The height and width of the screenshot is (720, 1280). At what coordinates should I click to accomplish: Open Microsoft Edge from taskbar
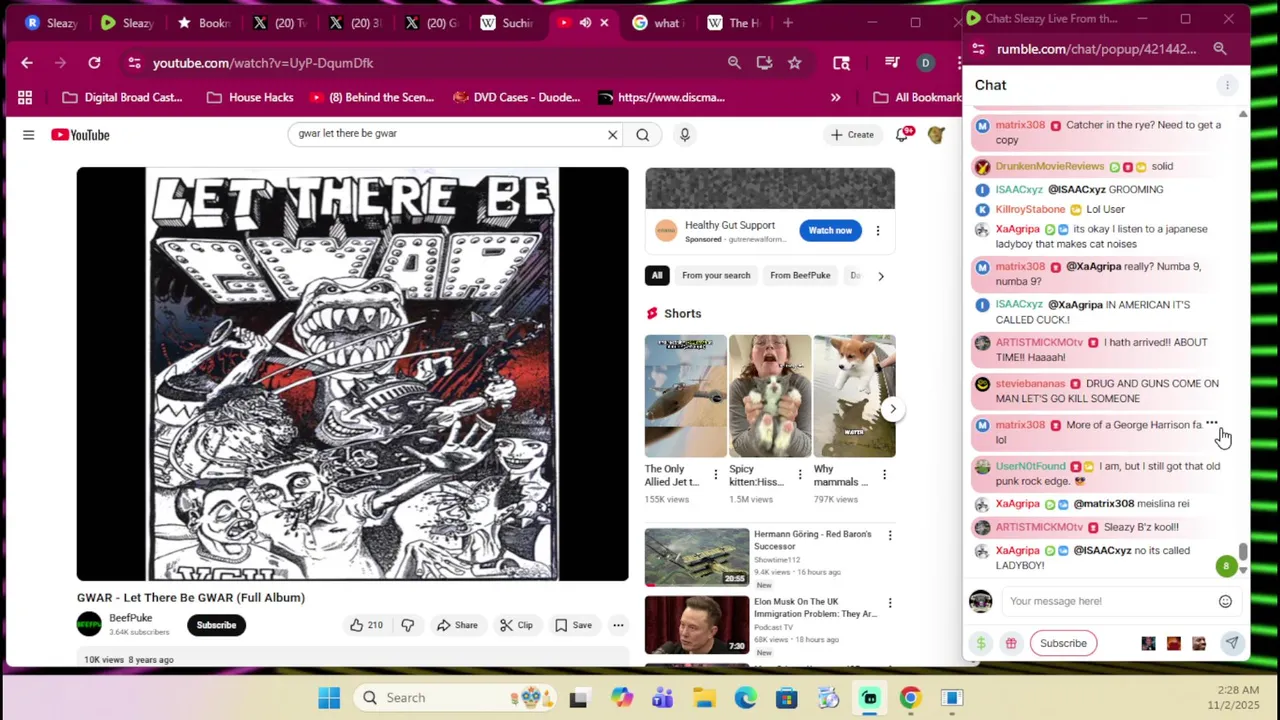pyautogui.click(x=745, y=698)
